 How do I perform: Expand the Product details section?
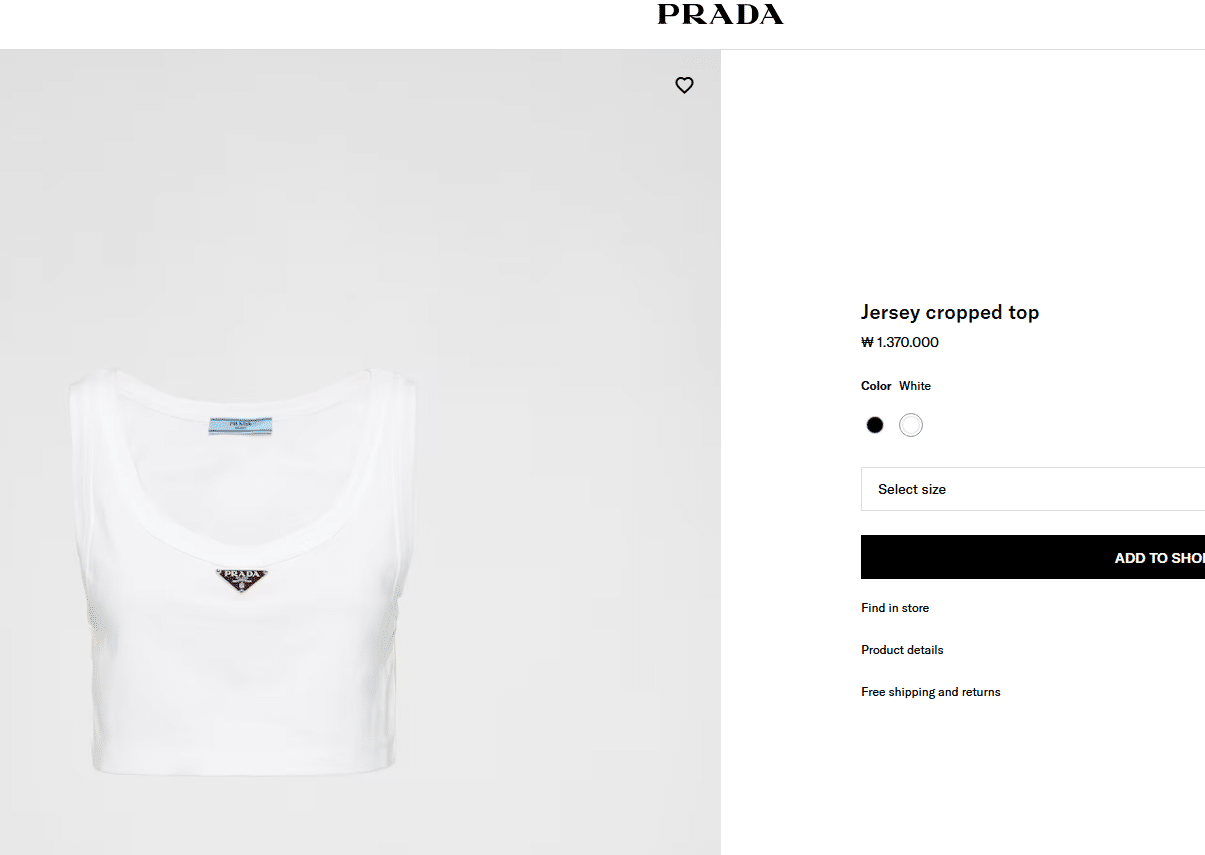pyautogui.click(x=902, y=650)
